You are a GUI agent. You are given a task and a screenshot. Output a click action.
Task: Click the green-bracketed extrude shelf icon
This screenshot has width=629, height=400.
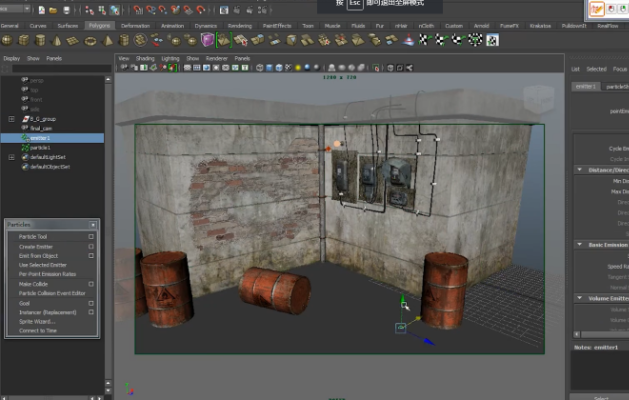point(224,40)
